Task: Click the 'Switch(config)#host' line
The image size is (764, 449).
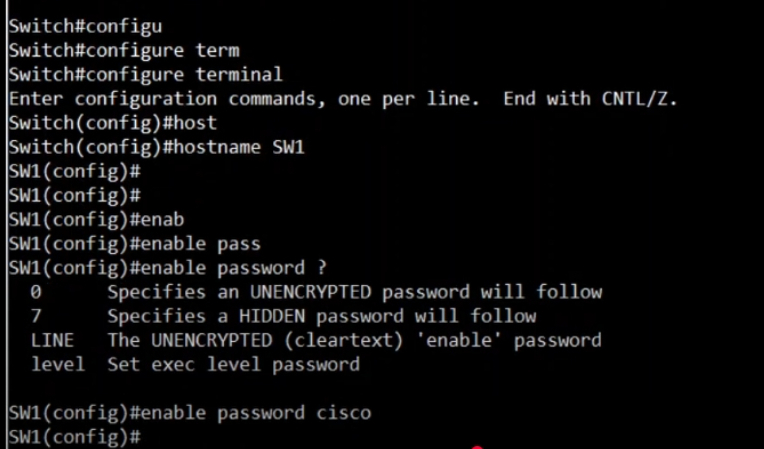Action: tap(113, 123)
